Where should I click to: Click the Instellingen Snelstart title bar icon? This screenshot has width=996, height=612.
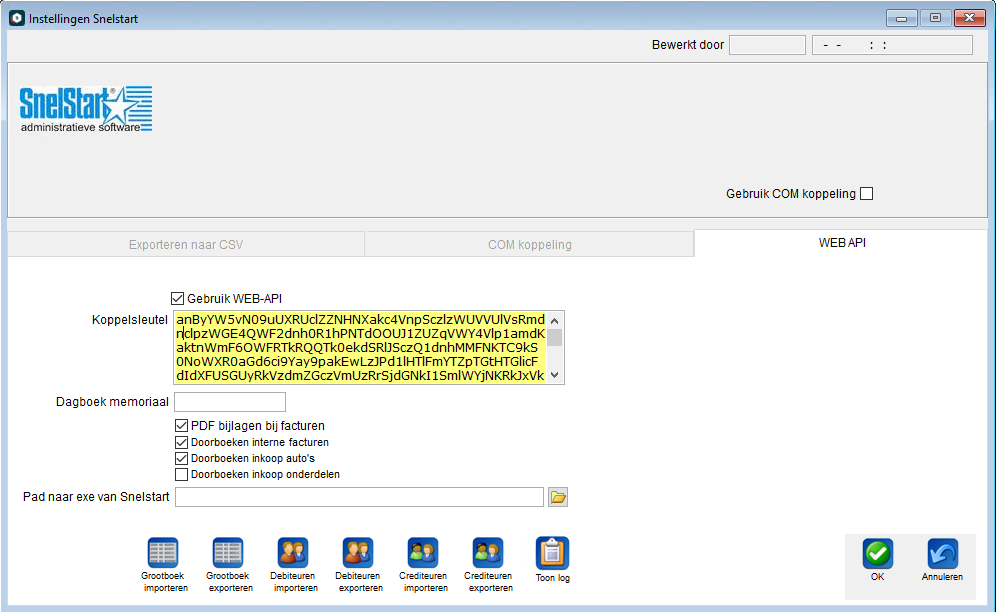pos(17,18)
